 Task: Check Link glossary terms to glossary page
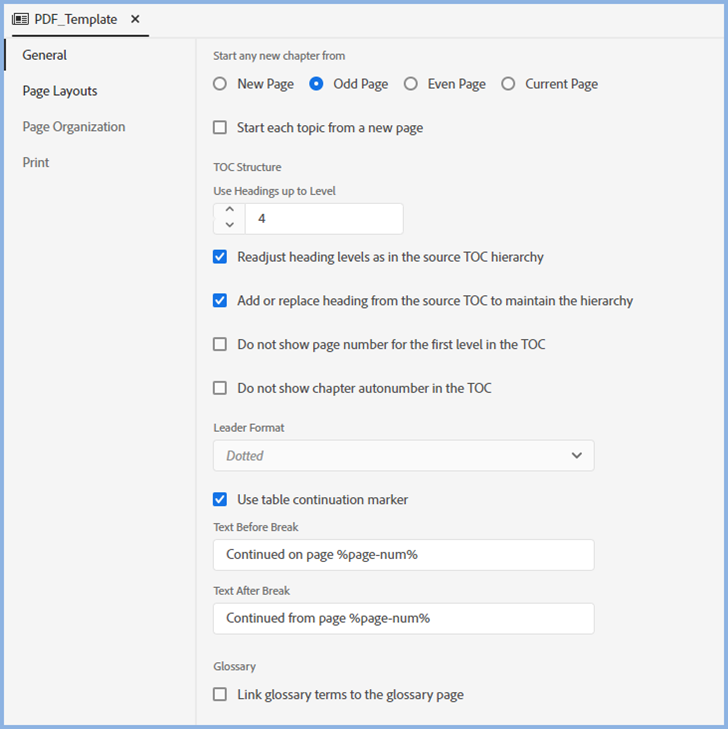click(x=220, y=694)
